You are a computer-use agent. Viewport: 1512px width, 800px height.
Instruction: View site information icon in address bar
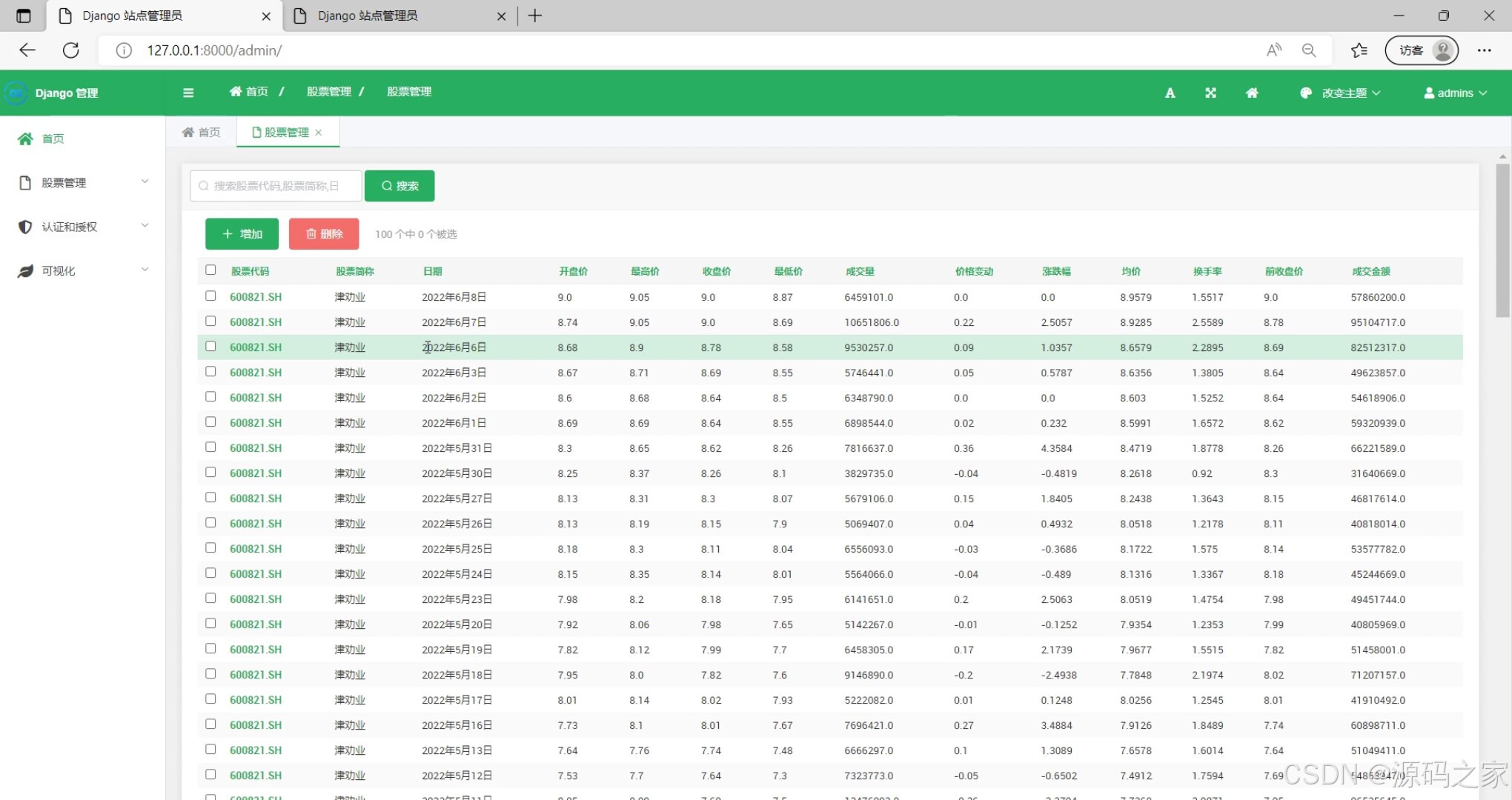click(x=124, y=50)
